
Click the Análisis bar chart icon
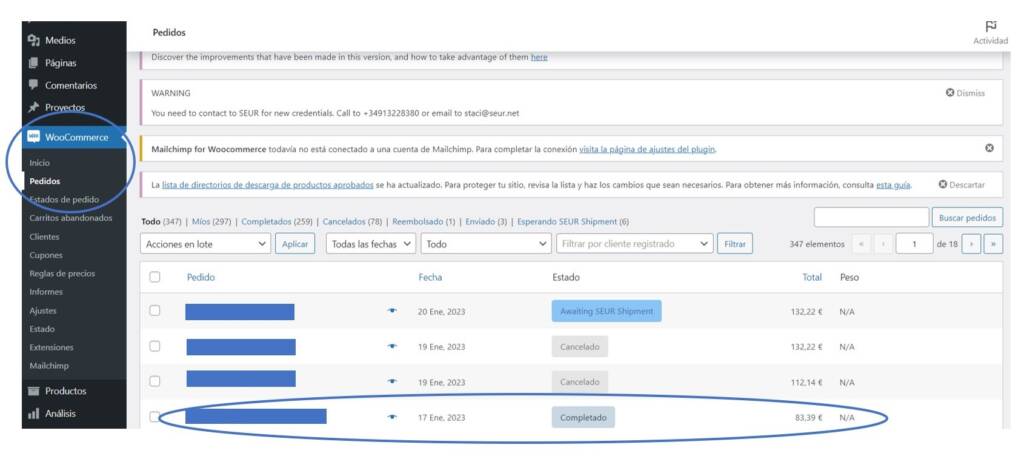[33, 413]
